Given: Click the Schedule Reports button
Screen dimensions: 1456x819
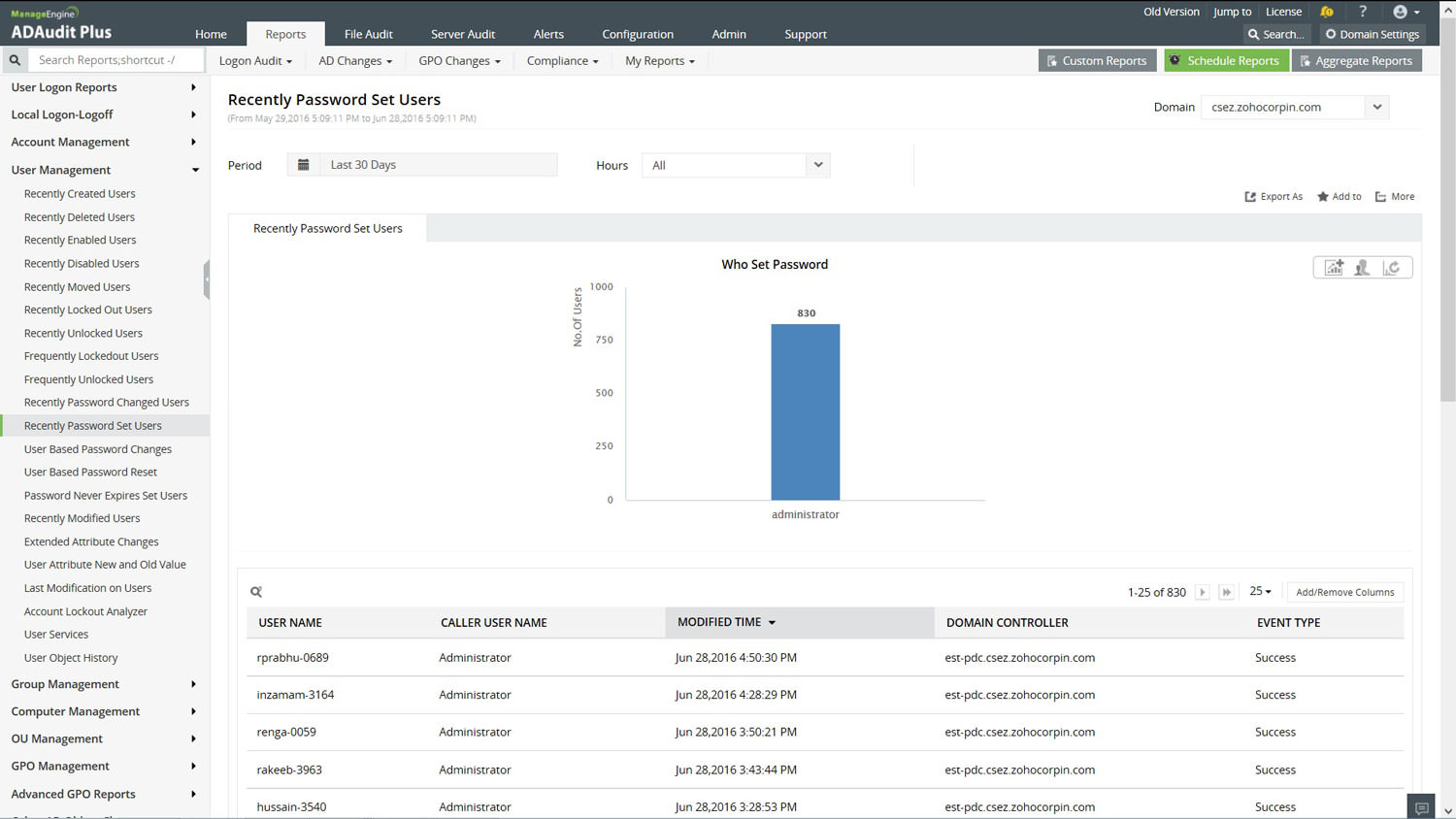Looking at the screenshot, I should point(1225,60).
